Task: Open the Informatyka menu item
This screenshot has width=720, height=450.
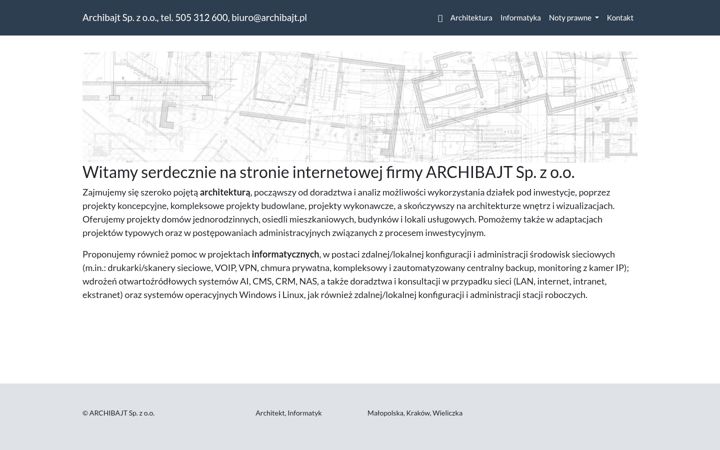Action: click(520, 18)
